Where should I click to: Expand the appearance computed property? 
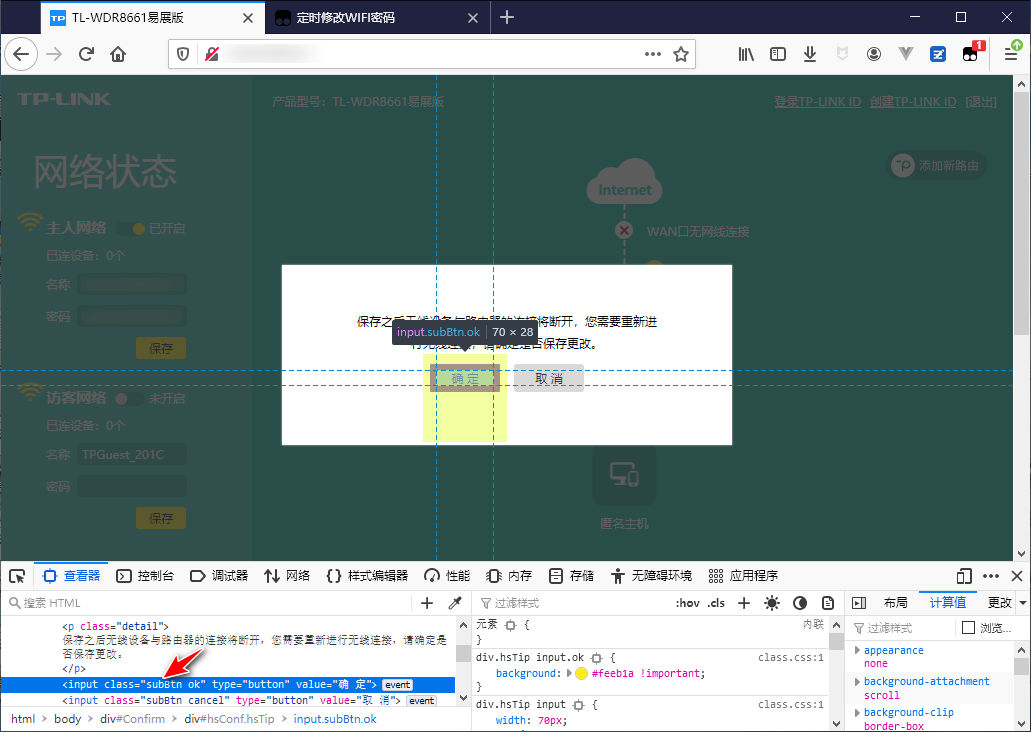857,650
